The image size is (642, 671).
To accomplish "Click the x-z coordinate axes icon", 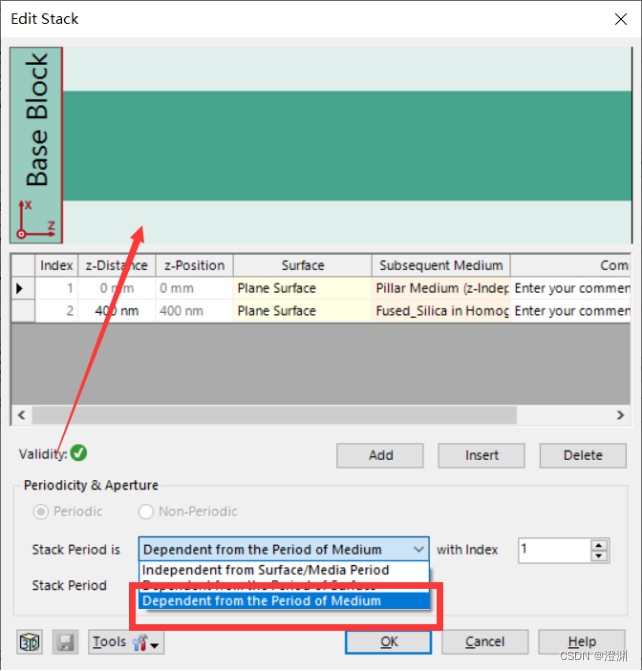I will pyautogui.click(x=36, y=220).
